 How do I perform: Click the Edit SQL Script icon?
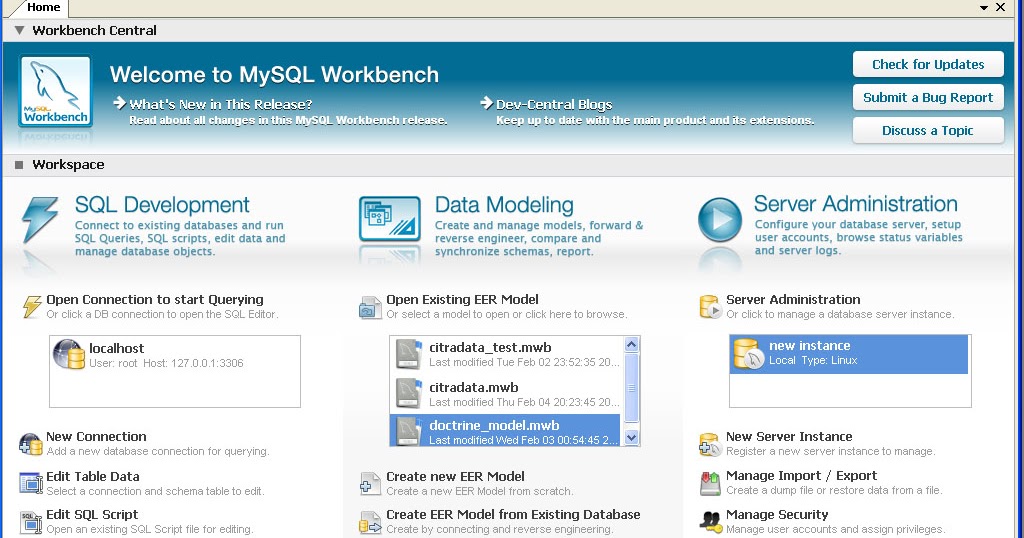(31, 522)
